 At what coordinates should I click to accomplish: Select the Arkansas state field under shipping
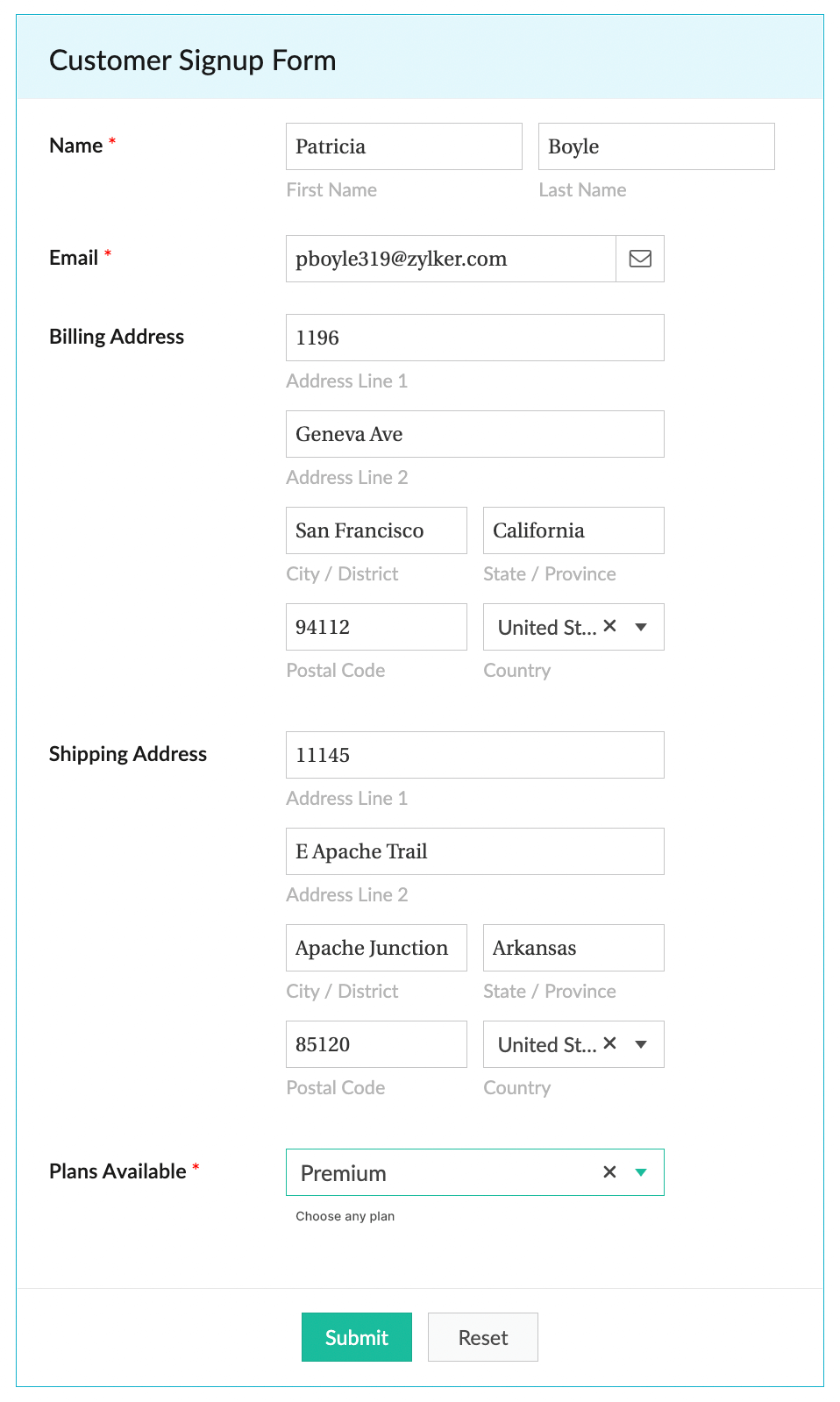[x=573, y=947]
